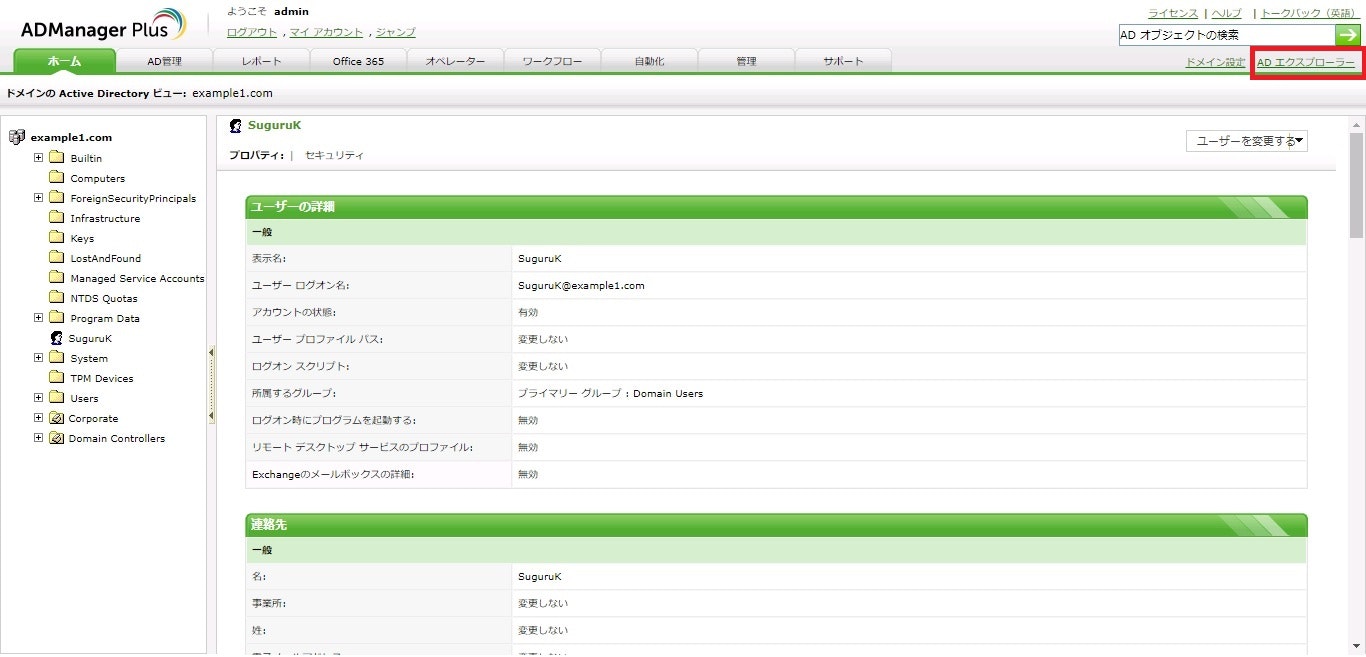Image resolution: width=1366 pixels, height=657 pixels.
Task: Click the Managed Service Accounts folder icon
Action: (57, 278)
